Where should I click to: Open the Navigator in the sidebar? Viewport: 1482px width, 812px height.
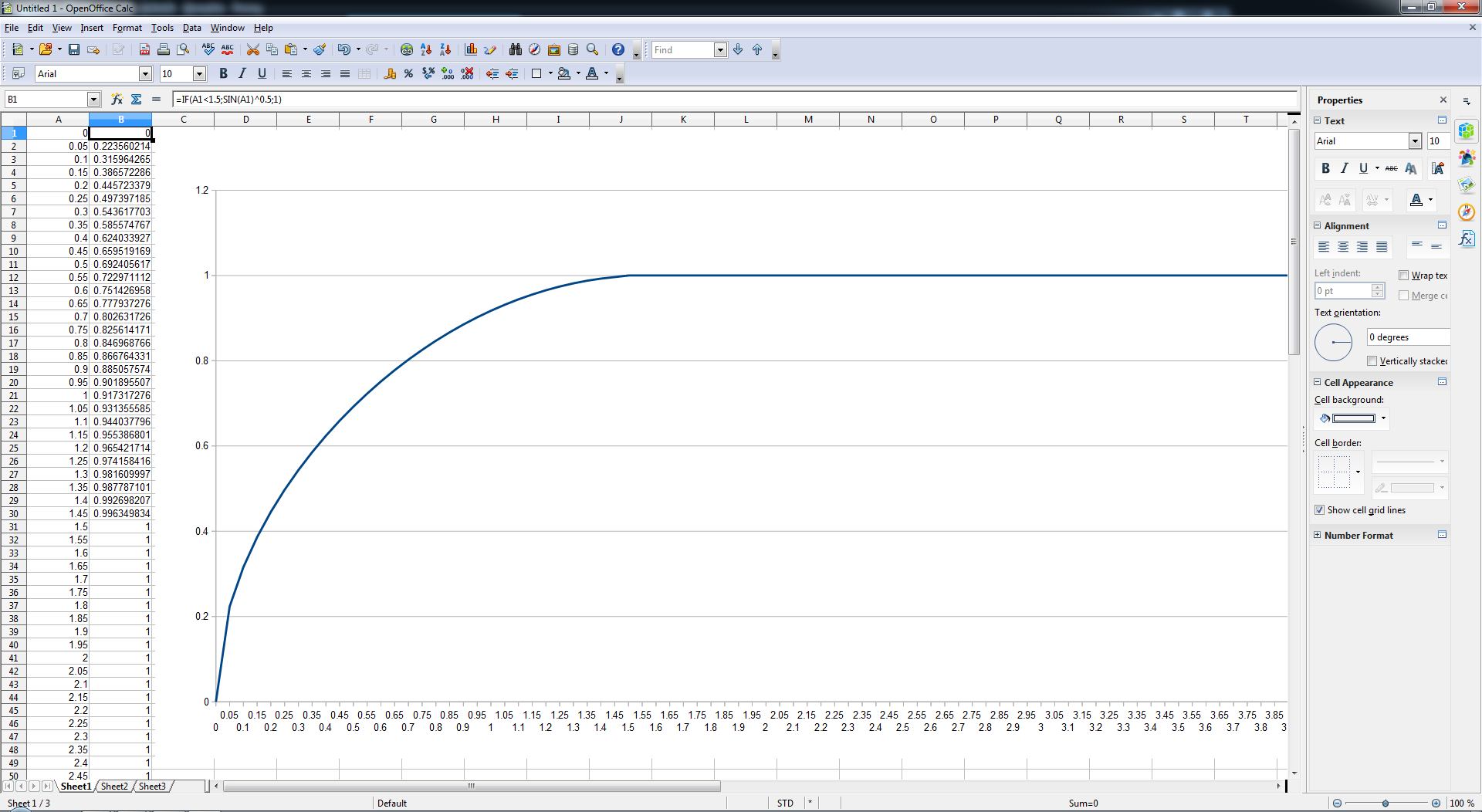click(x=1467, y=211)
